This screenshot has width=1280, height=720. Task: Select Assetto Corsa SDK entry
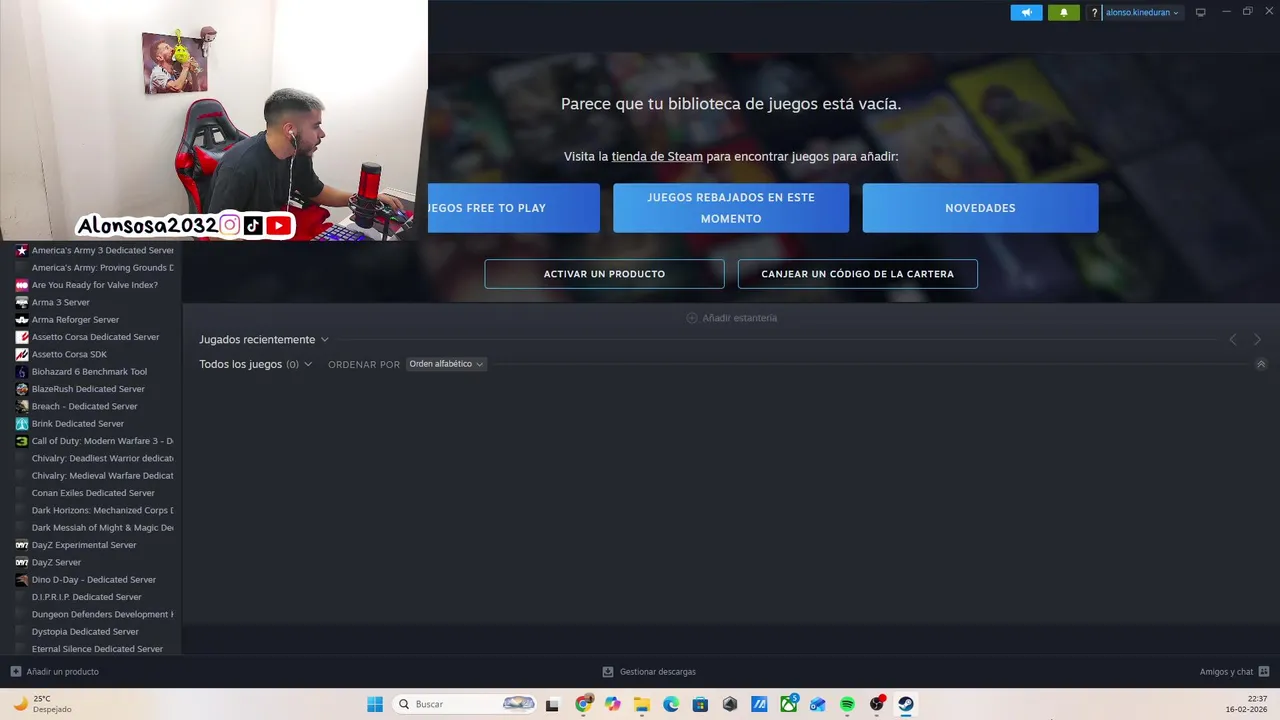click(x=94, y=354)
